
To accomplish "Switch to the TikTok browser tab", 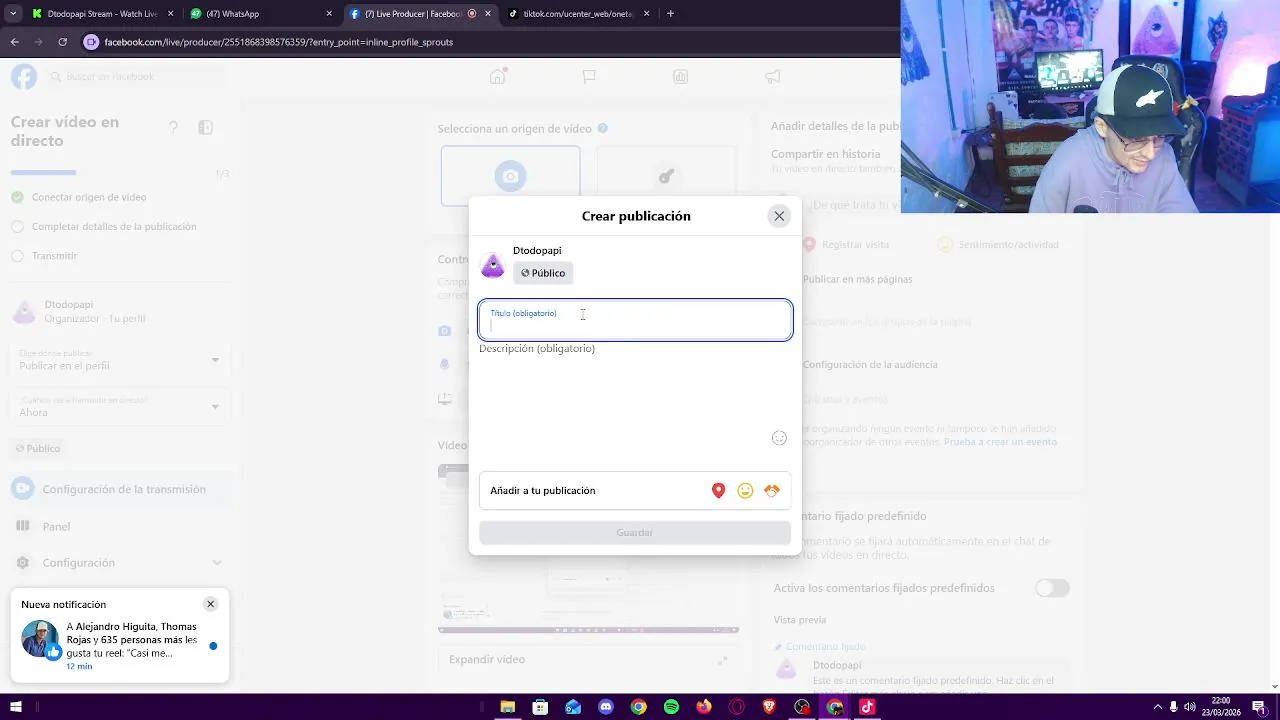I will click(578, 14).
